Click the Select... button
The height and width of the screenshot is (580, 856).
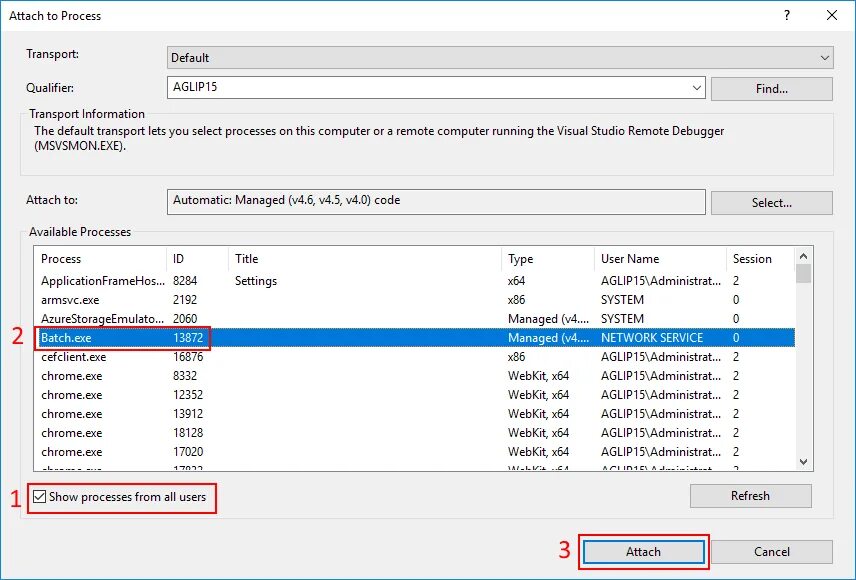tap(771, 203)
